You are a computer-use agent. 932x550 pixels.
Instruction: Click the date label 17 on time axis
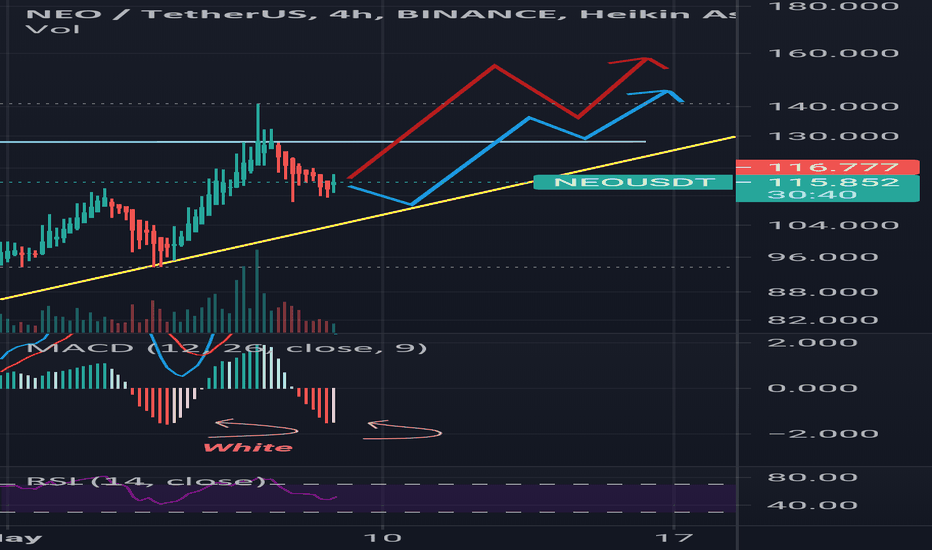(674, 538)
